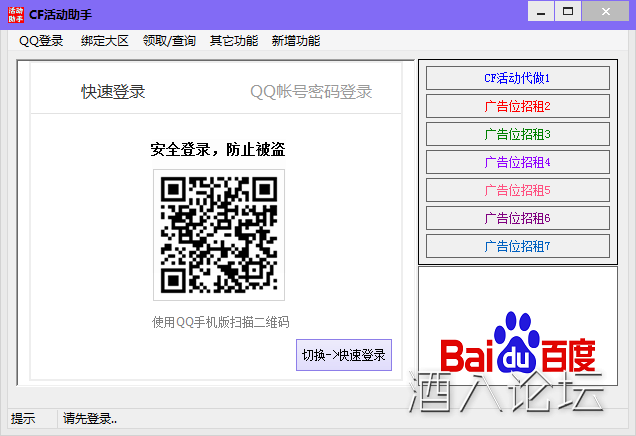The image size is (636, 436).
Task: Click the pink 广告位招租5 button
Action: point(517,190)
